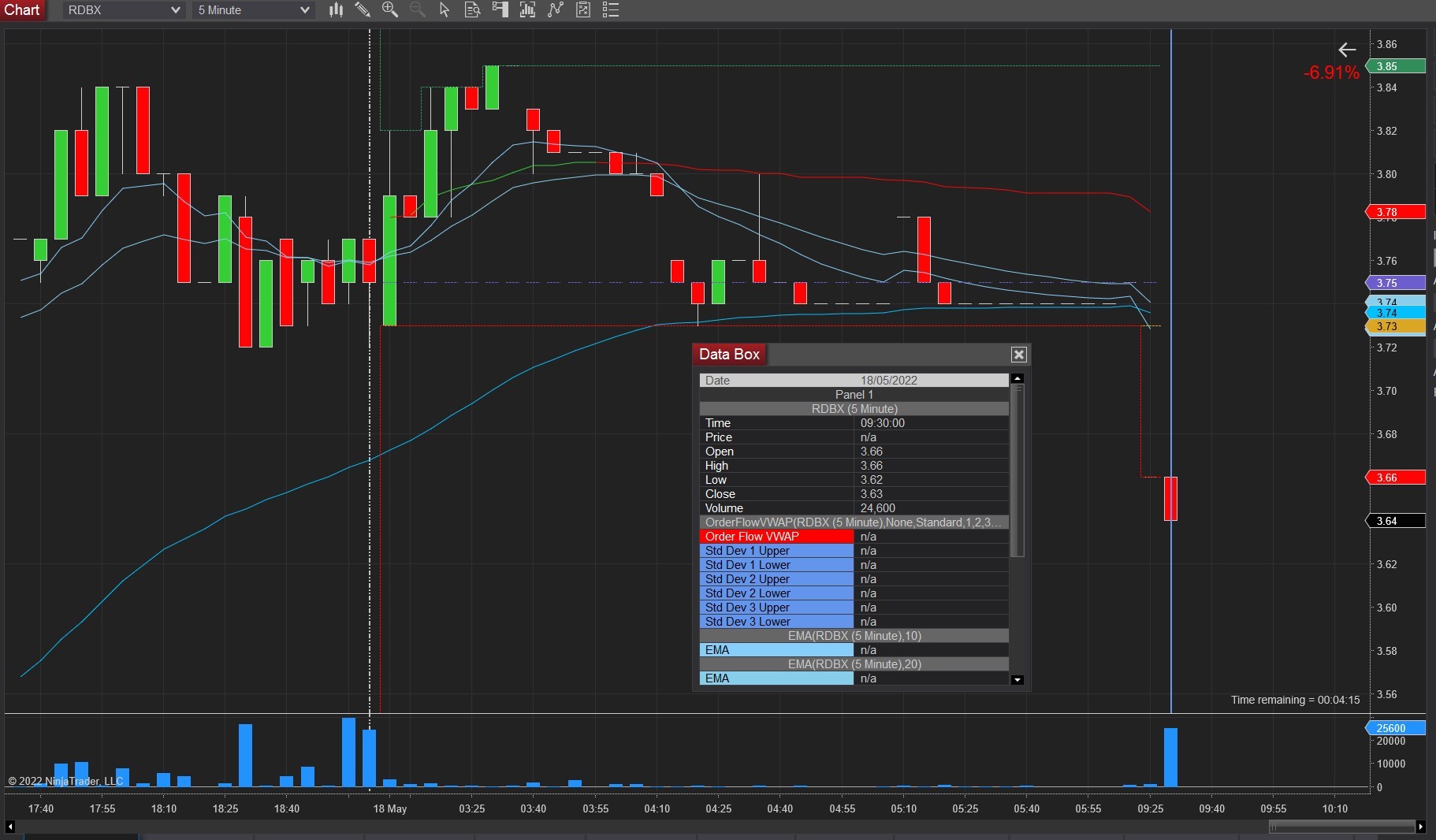Click the 09:25 label on time axis

[1151, 808]
